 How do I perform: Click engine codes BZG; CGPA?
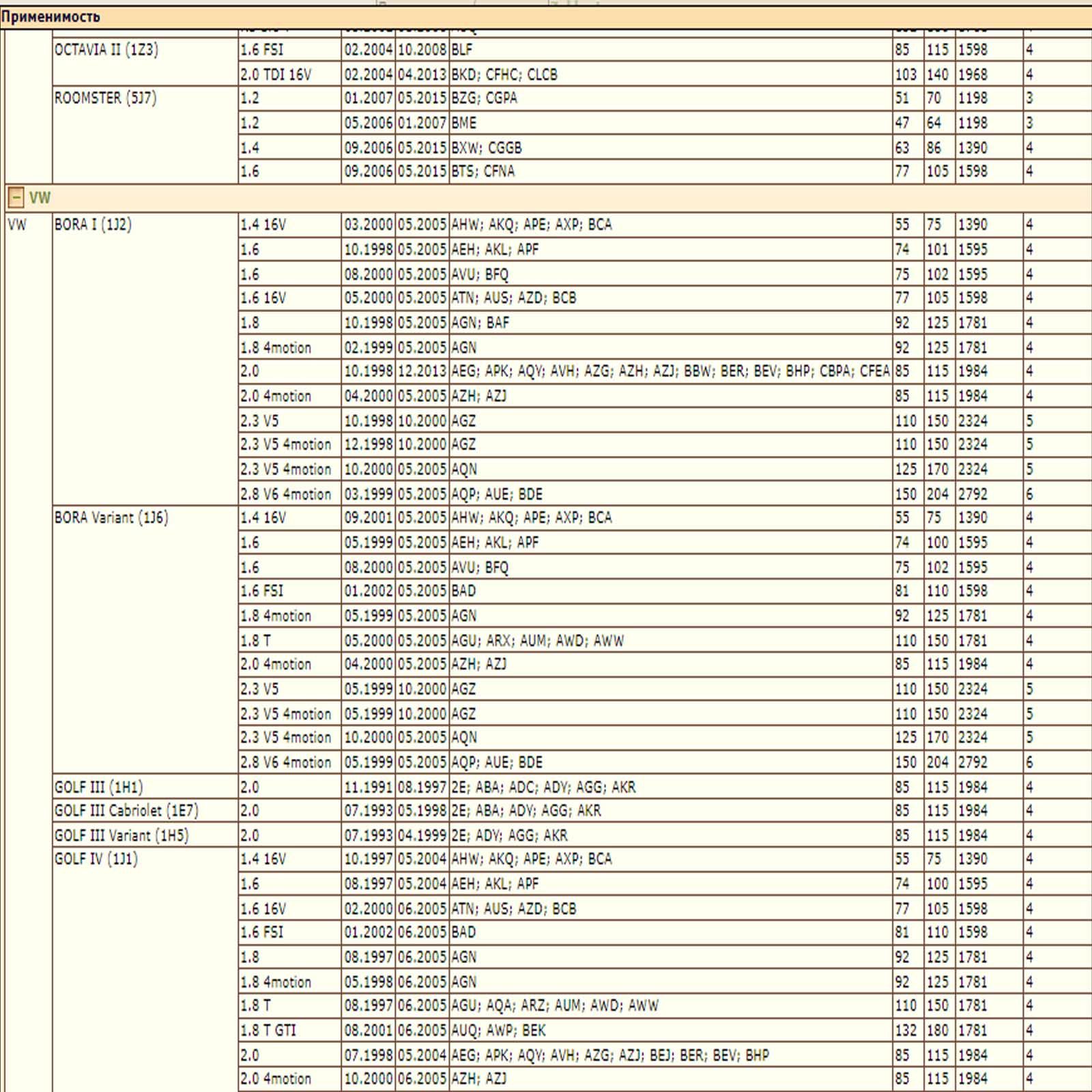point(484,98)
